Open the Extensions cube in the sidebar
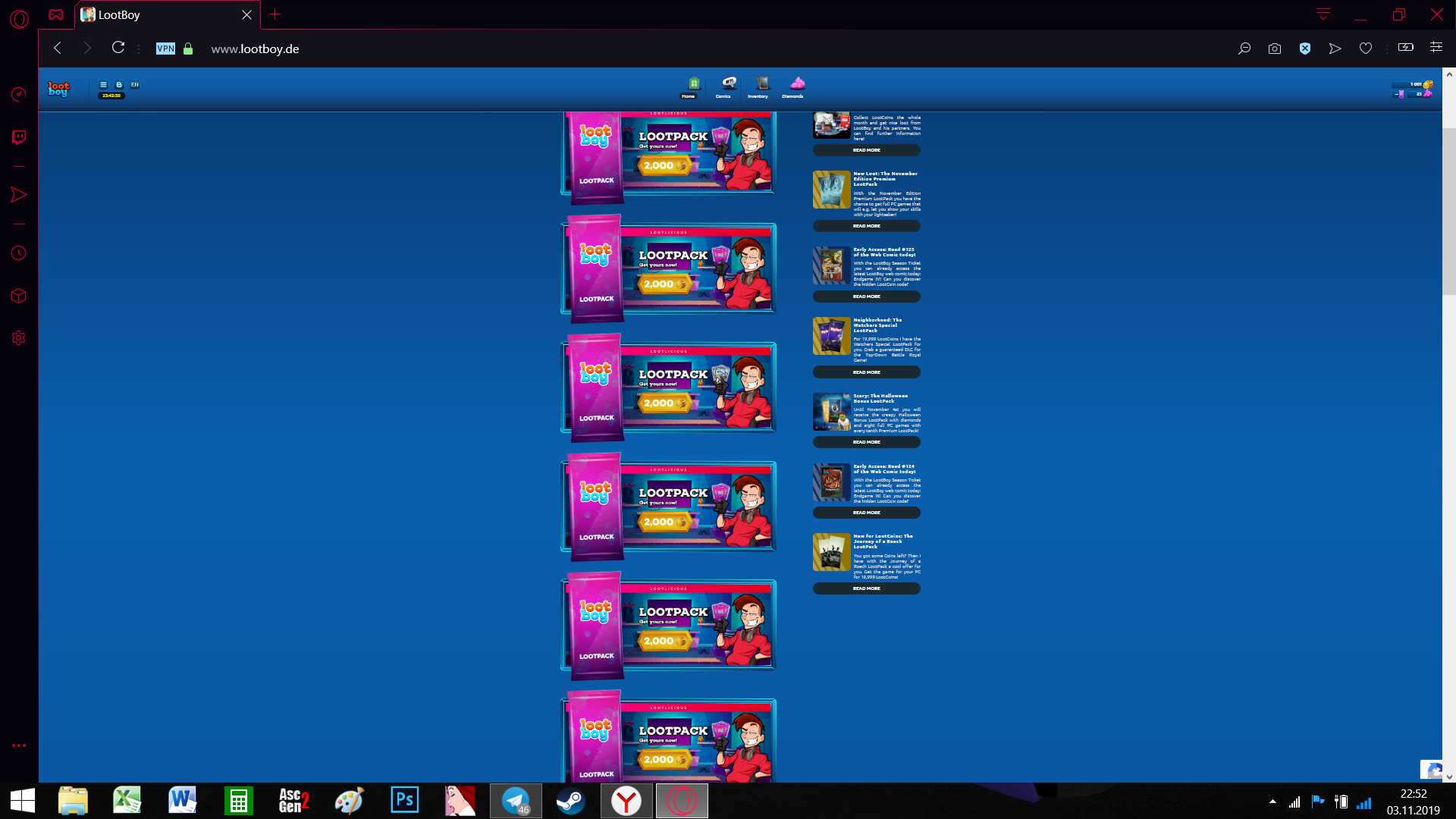The height and width of the screenshot is (819, 1456). tap(19, 296)
